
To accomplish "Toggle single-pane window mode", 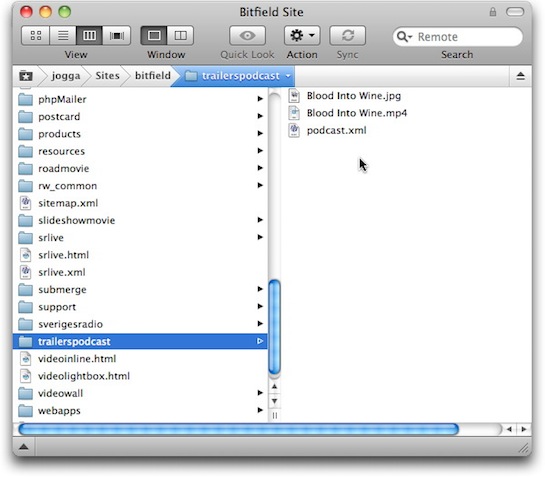I will point(154,35).
